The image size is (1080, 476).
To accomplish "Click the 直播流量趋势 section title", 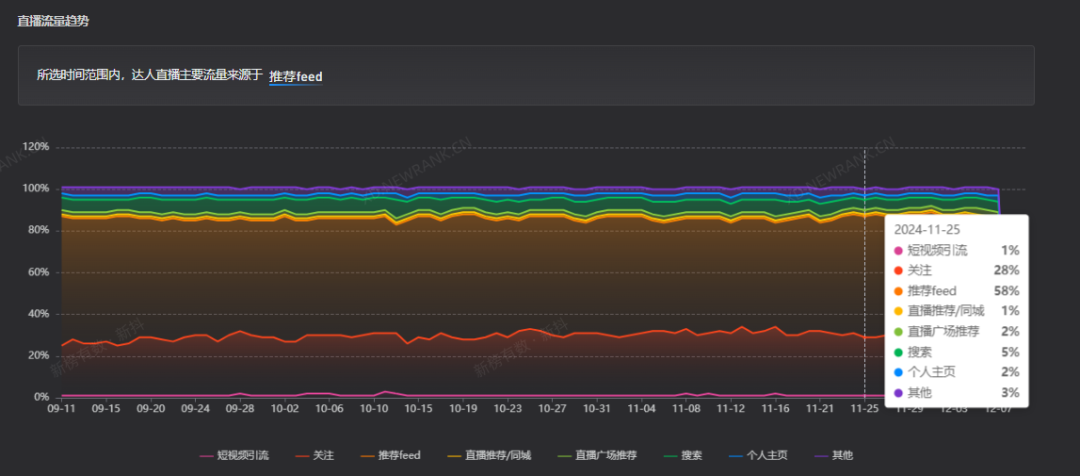I will pos(53,21).
